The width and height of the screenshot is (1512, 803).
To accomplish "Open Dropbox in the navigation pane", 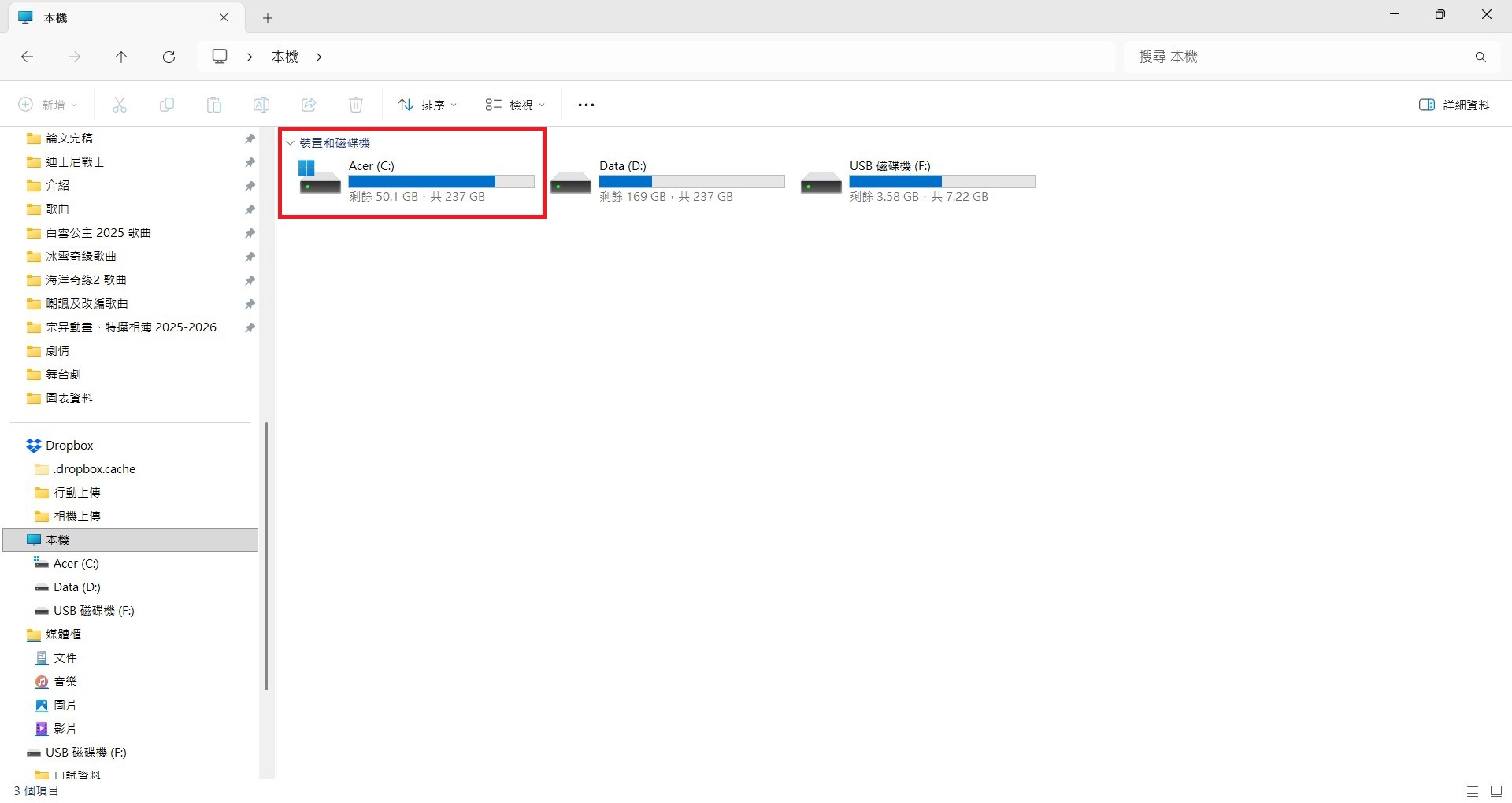I will [x=69, y=446].
